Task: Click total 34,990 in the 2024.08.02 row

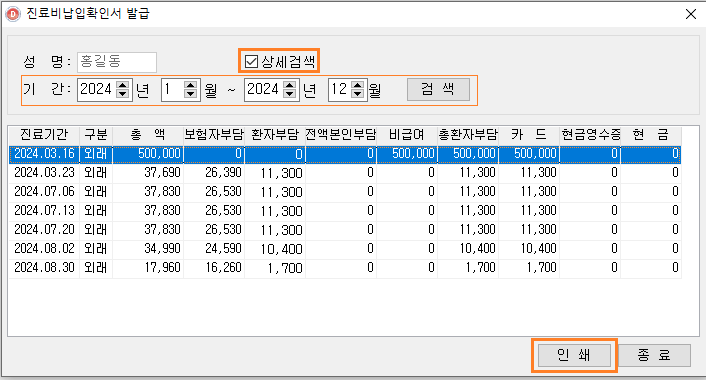Action: pyautogui.click(x=162, y=249)
